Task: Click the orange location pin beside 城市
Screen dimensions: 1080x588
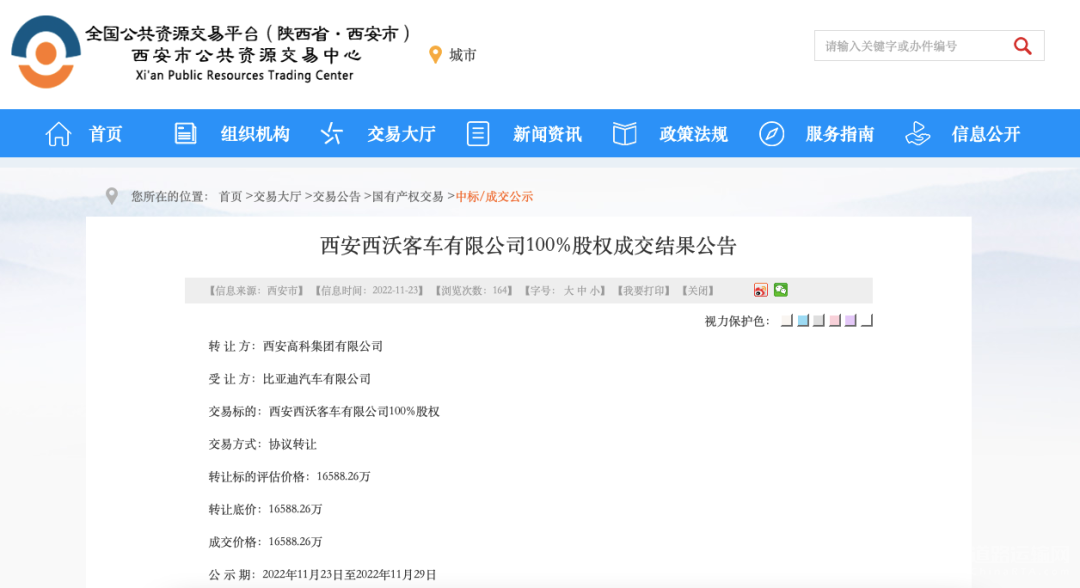Action: (435, 54)
